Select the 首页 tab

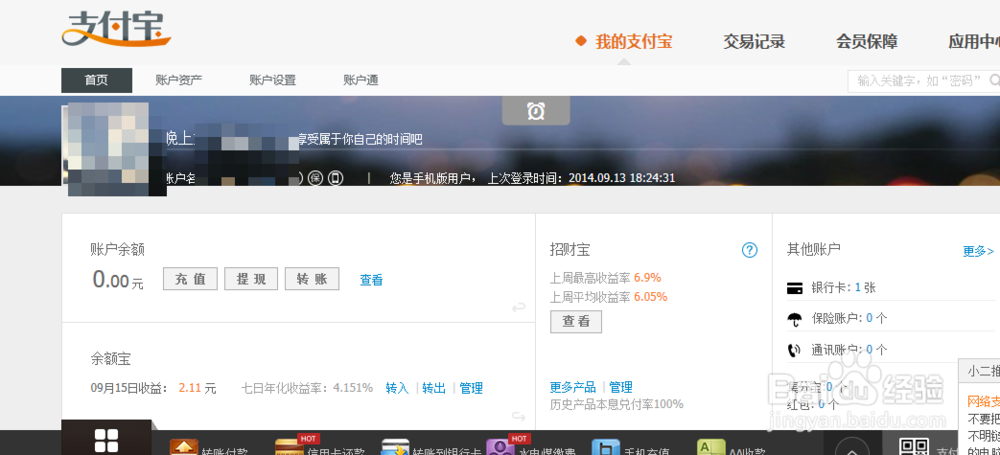pyautogui.click(x=96, y=80)
